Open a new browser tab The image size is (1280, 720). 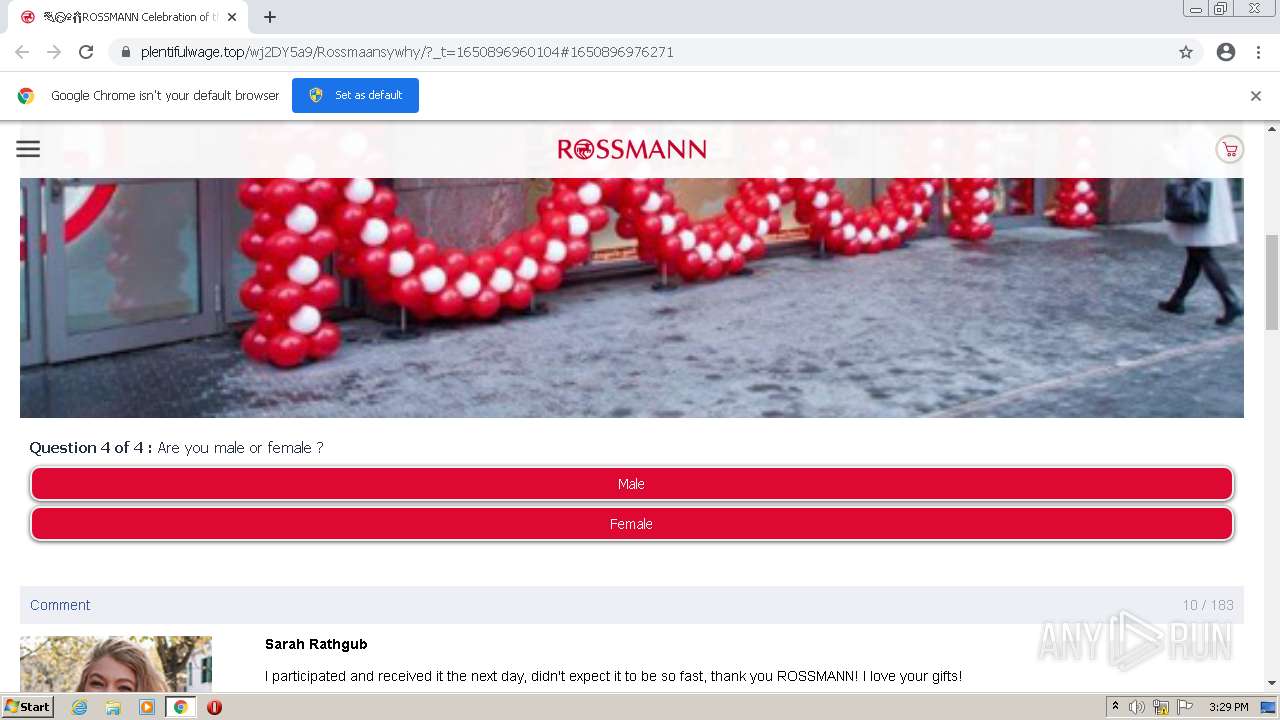tap(270, 17)
